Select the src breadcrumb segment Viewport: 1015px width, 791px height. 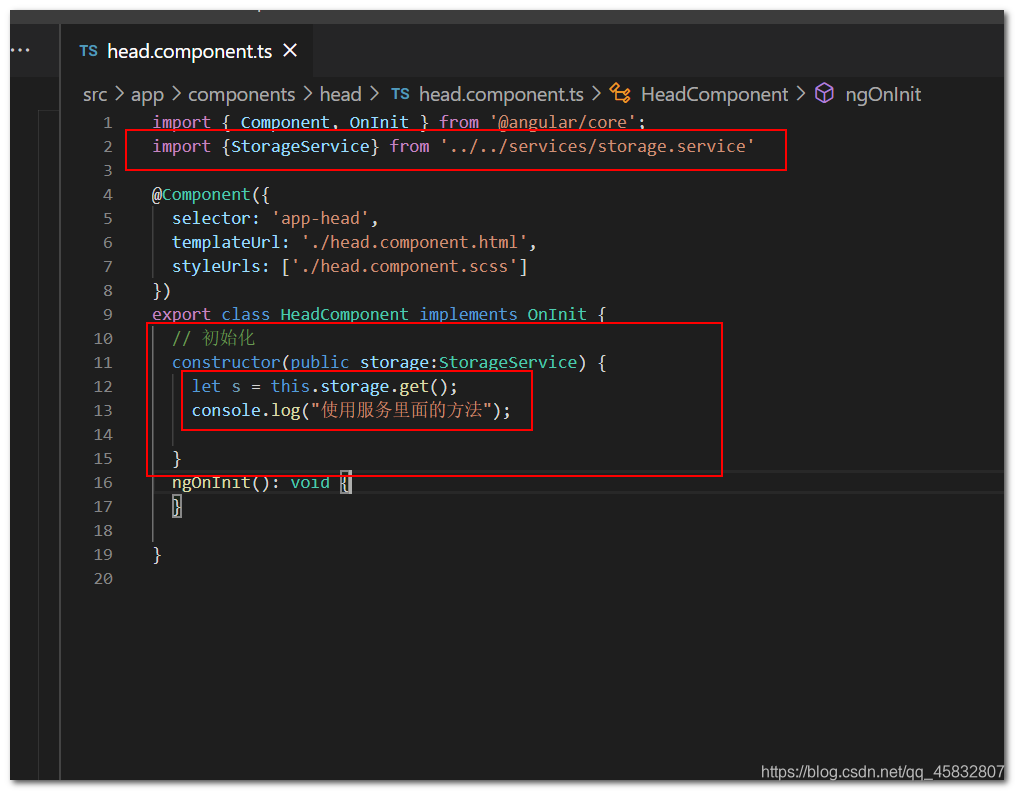coord(95,95)
